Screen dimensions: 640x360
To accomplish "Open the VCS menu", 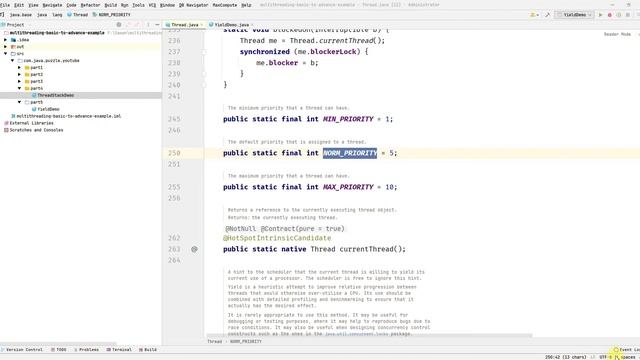I will click(x=152, y=5).
